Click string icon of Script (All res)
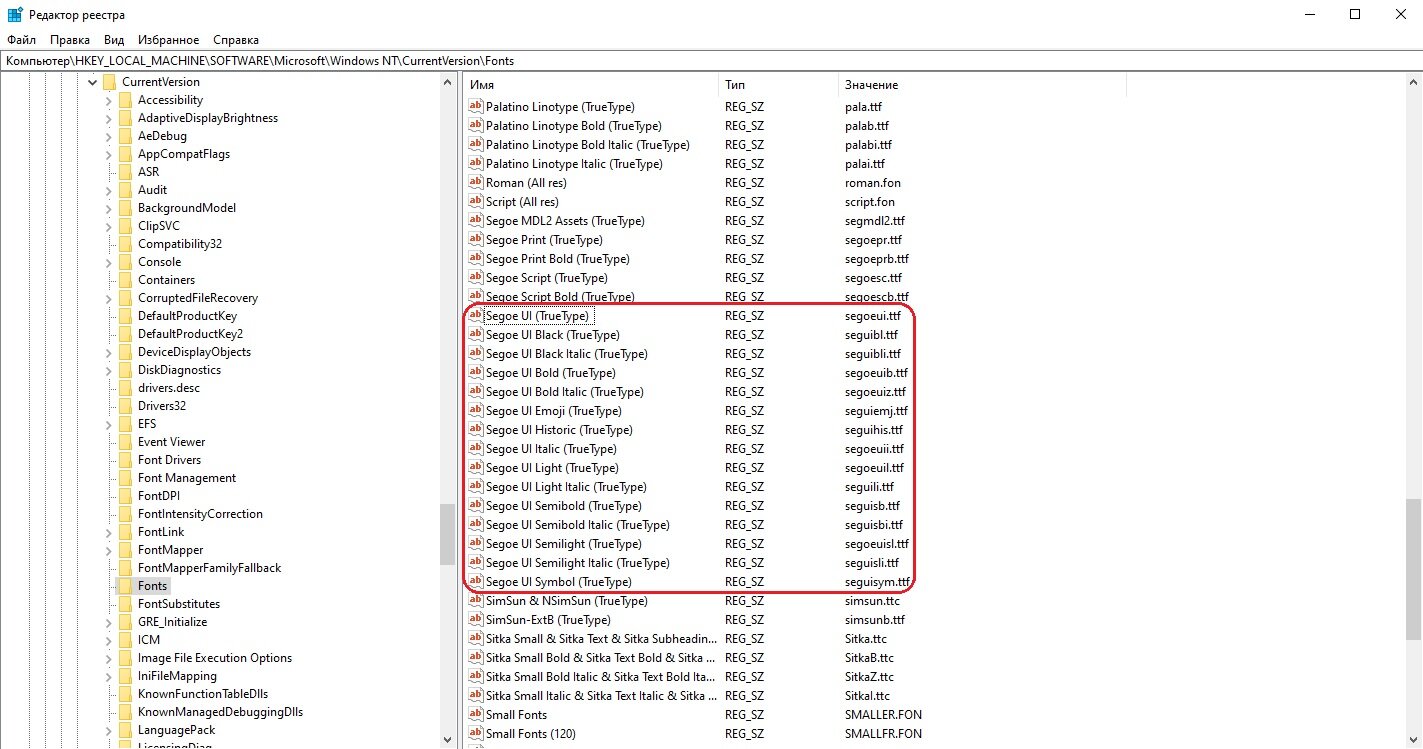This screenshot has width=1423, height=749. pyautogui.click(x=476, y=202)
